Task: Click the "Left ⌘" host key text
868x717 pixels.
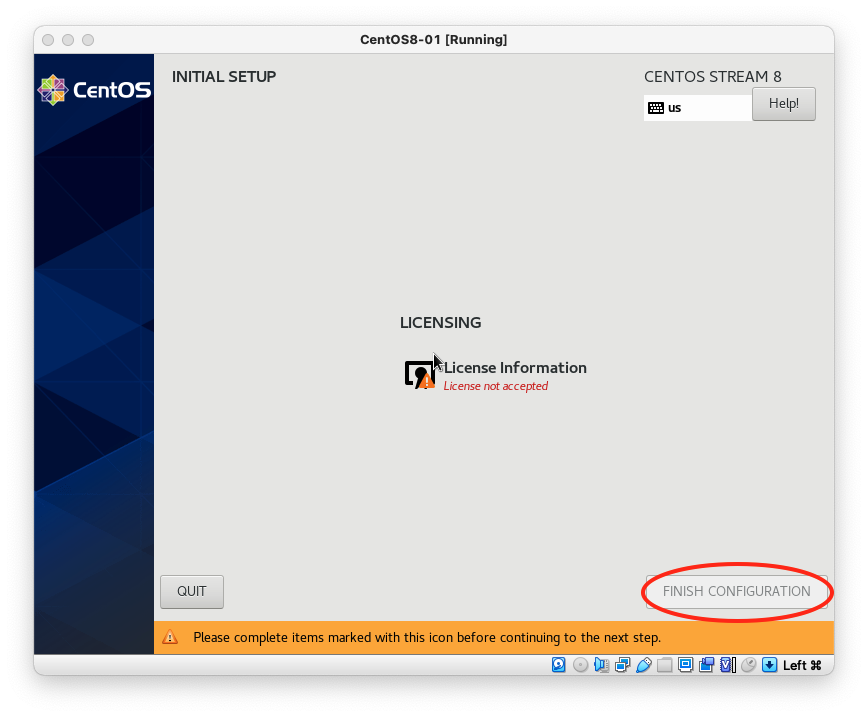Action: coord(802,665)
